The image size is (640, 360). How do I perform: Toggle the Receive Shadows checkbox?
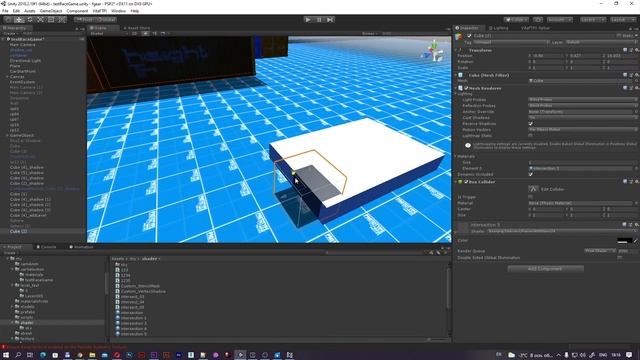(x=531, y=124)
